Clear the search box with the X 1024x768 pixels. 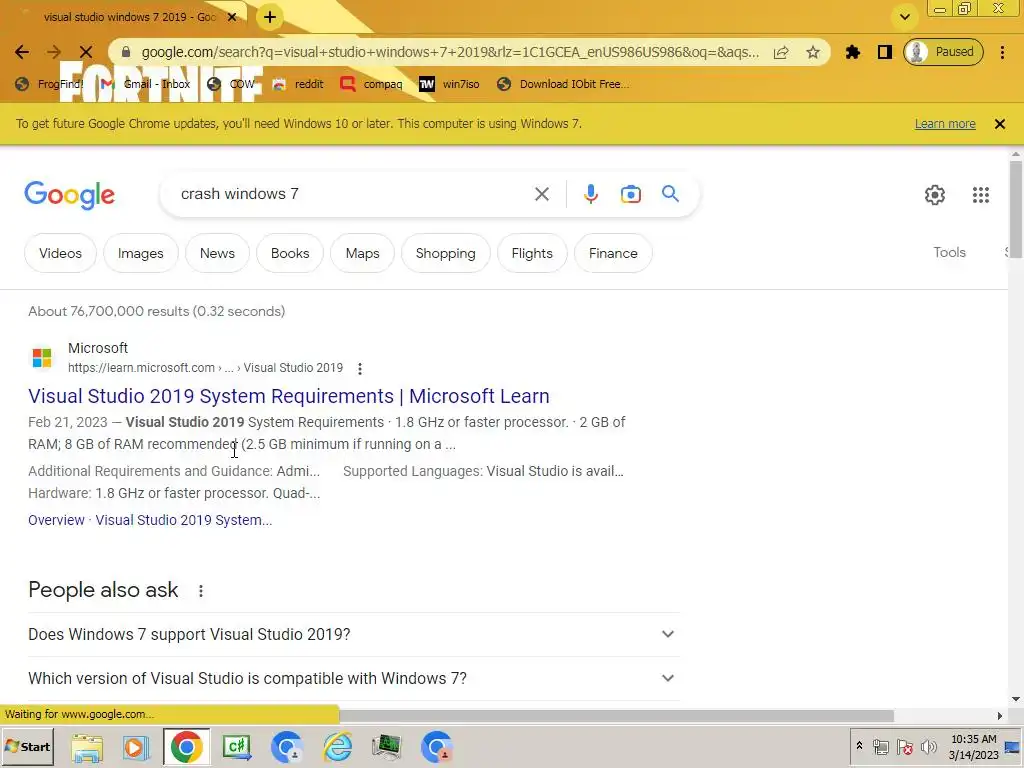pyautogui.click(x=541, y=194)
